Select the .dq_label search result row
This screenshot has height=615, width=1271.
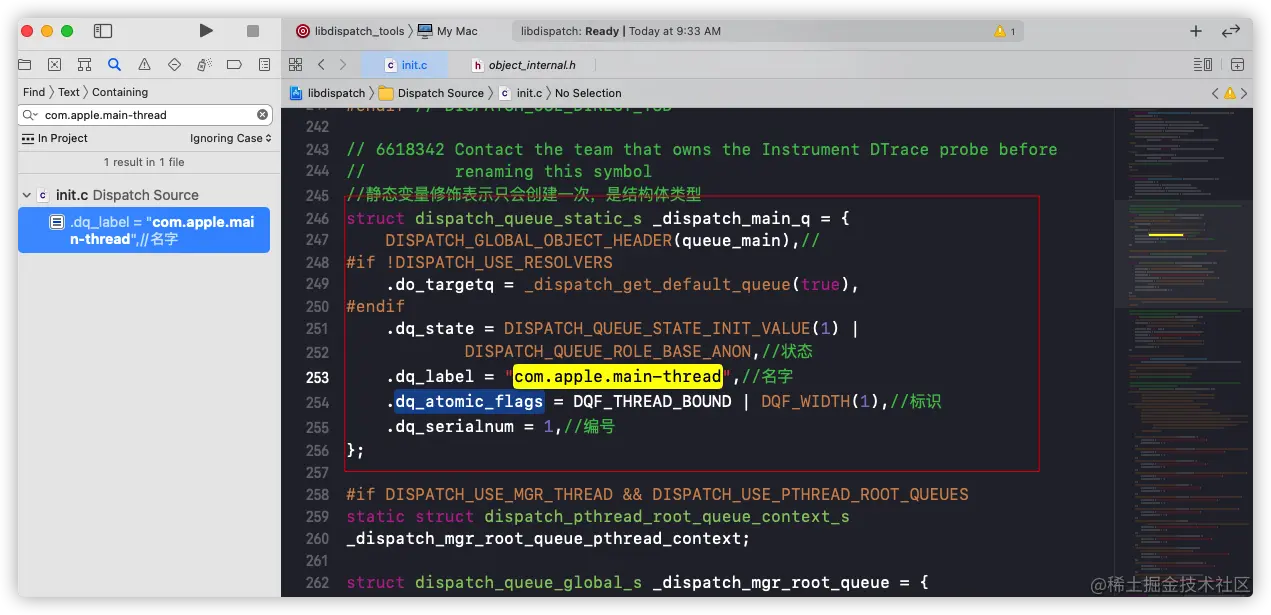[144, 230]
